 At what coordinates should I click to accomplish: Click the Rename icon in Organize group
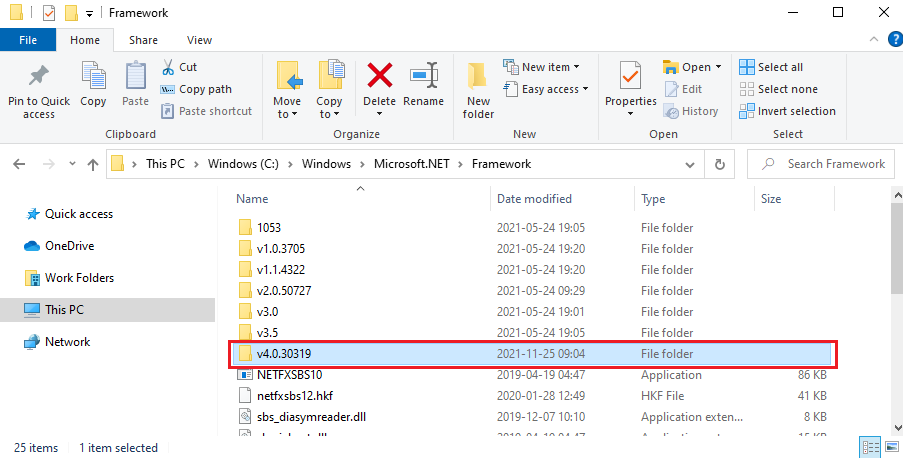423,77
